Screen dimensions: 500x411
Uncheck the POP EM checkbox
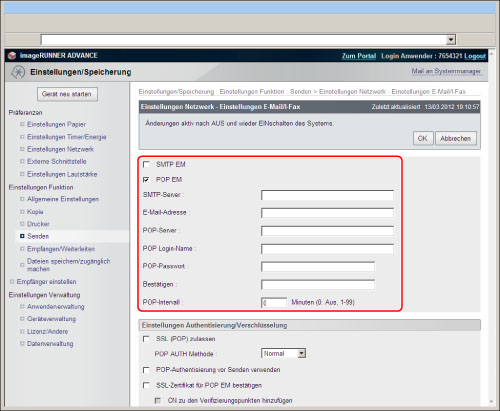146,180
